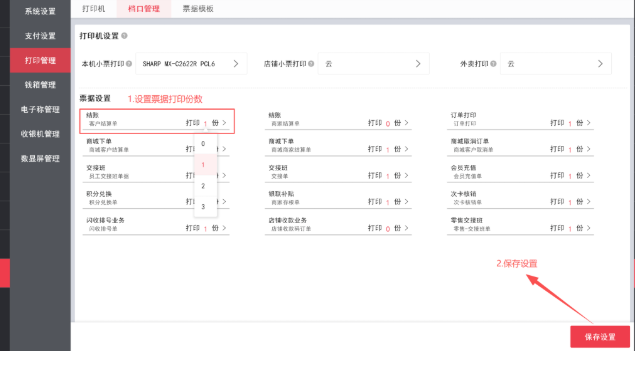The width and height of the screenshot is (641, 366).
Task: Open 本机小票打印 printer selection field
Action: pos(191,64)
